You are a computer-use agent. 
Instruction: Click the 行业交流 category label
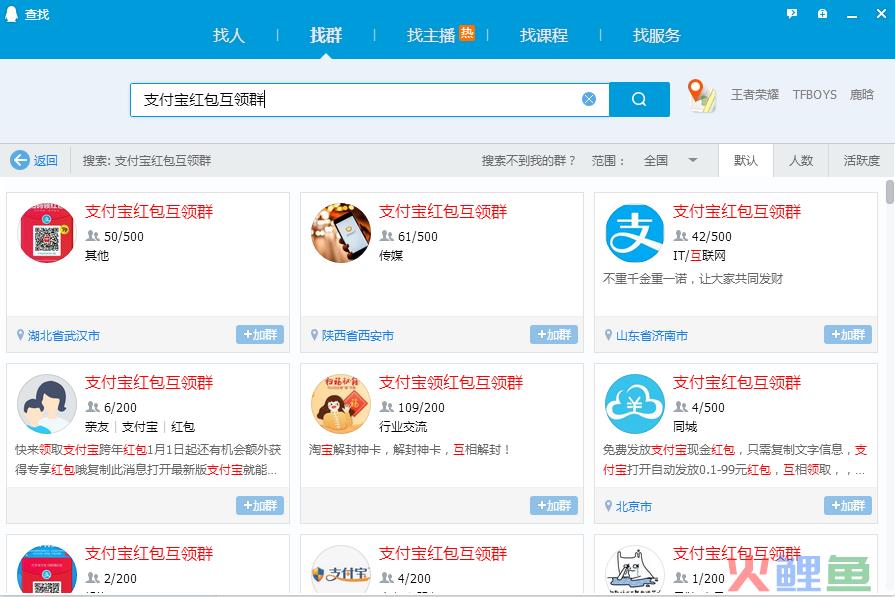point(403,426)
